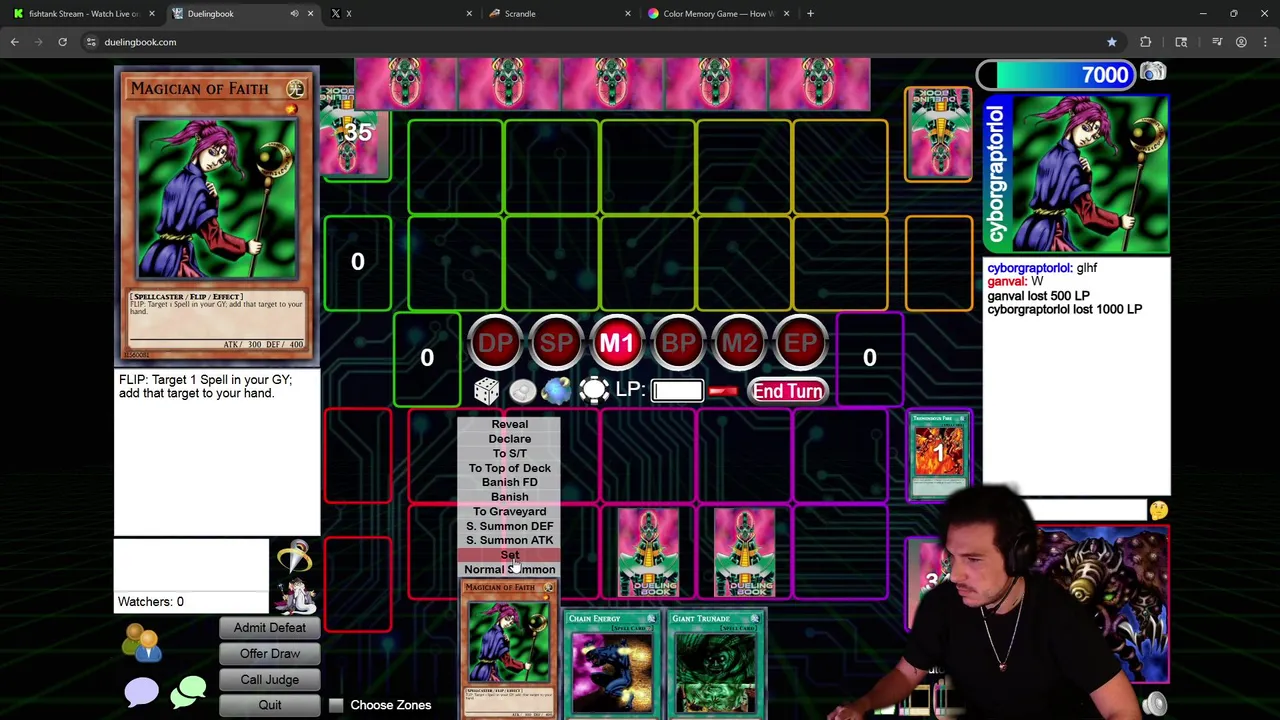
Task: Choose Declare from card menu
Action: (x=509, y=439)
